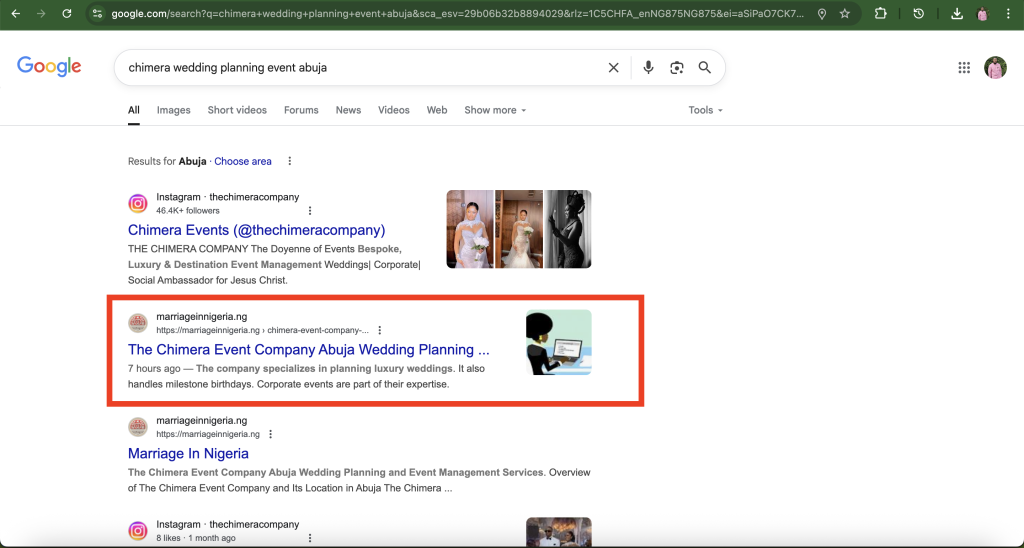
Task: Reload the page with the refresh icon
Action: 67,13
